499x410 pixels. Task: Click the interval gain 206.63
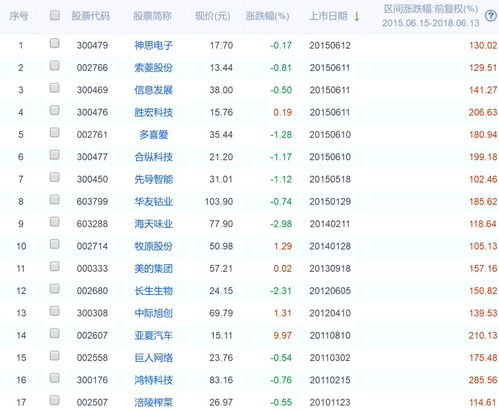coord(483,112)
